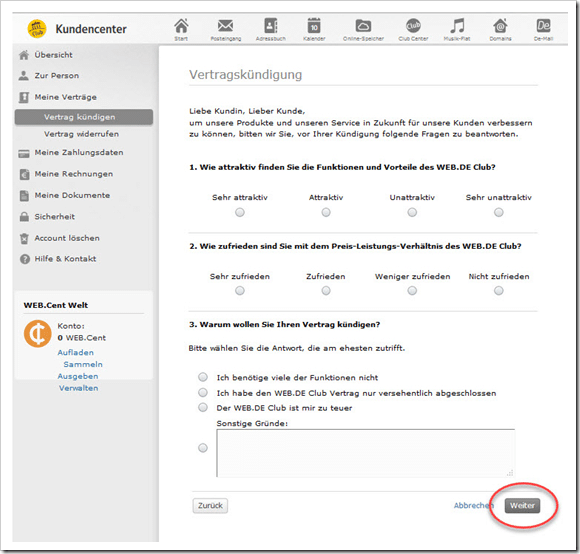Image resolution: width=580 pixels, height=554 pixels.
Task: Select Vertrag kündigen submenu item
Action: pyautogui.click(x=84, y=117)
